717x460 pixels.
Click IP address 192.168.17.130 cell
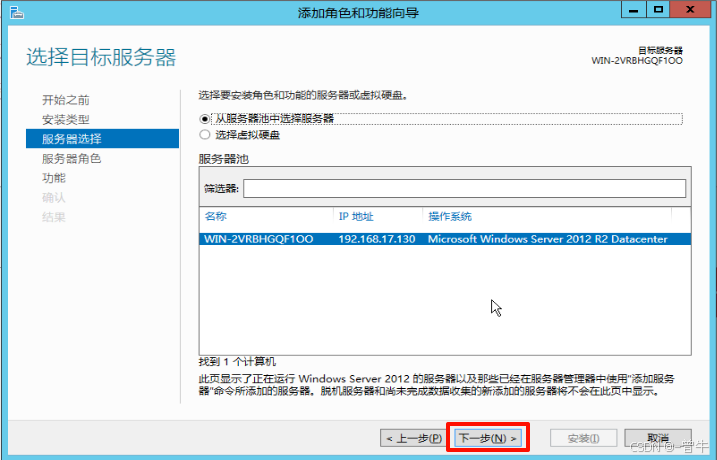point(377,239)
